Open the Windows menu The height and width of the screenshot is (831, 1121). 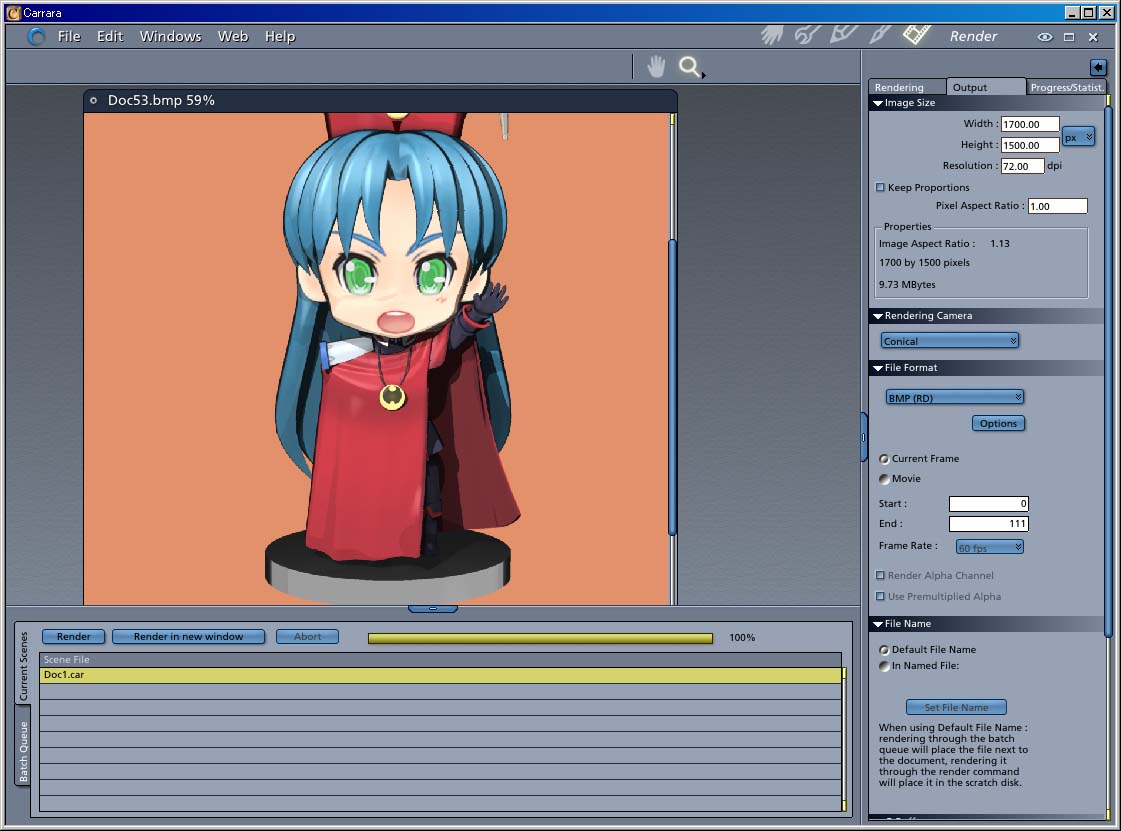click(170, 36)
